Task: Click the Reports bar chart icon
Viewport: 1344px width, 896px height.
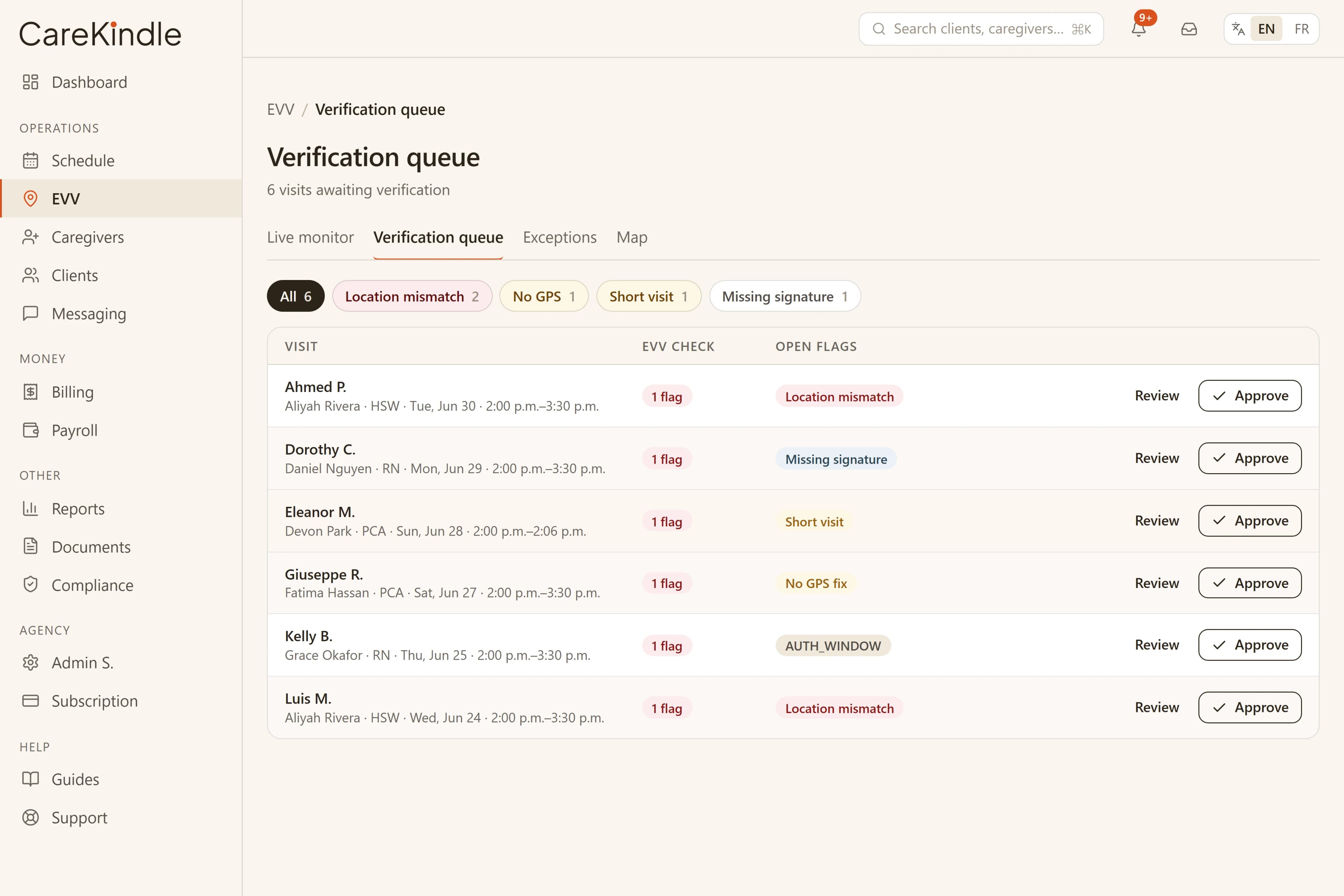Action: pos(30,509)
